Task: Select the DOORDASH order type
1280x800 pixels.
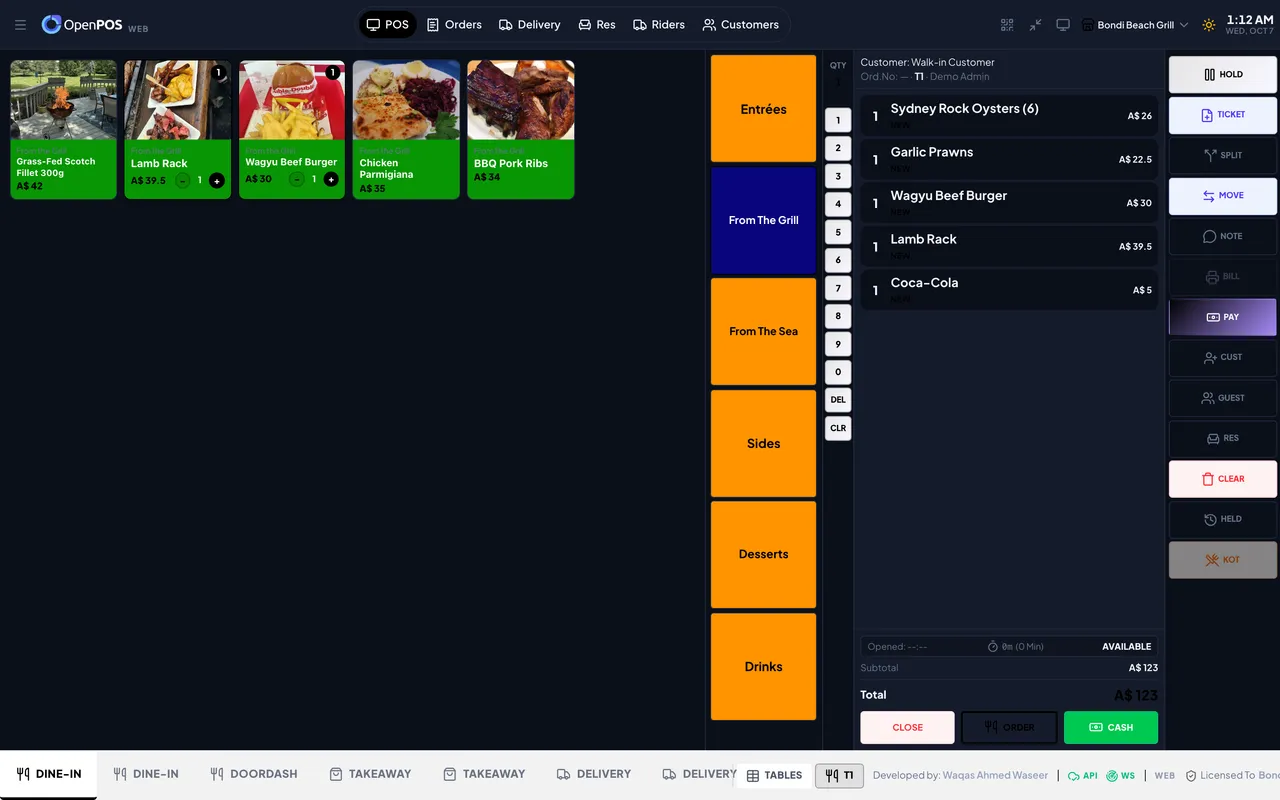Action: pos(254,774)
